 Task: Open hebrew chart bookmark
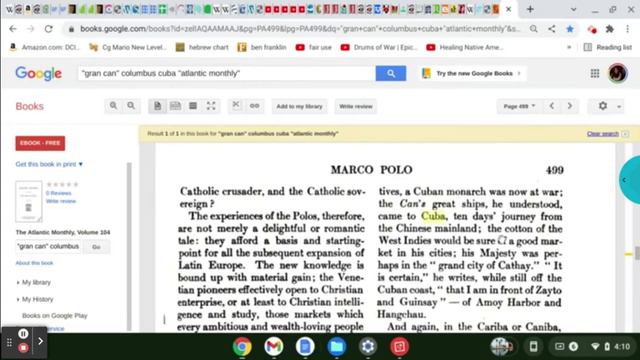point(202,47)
